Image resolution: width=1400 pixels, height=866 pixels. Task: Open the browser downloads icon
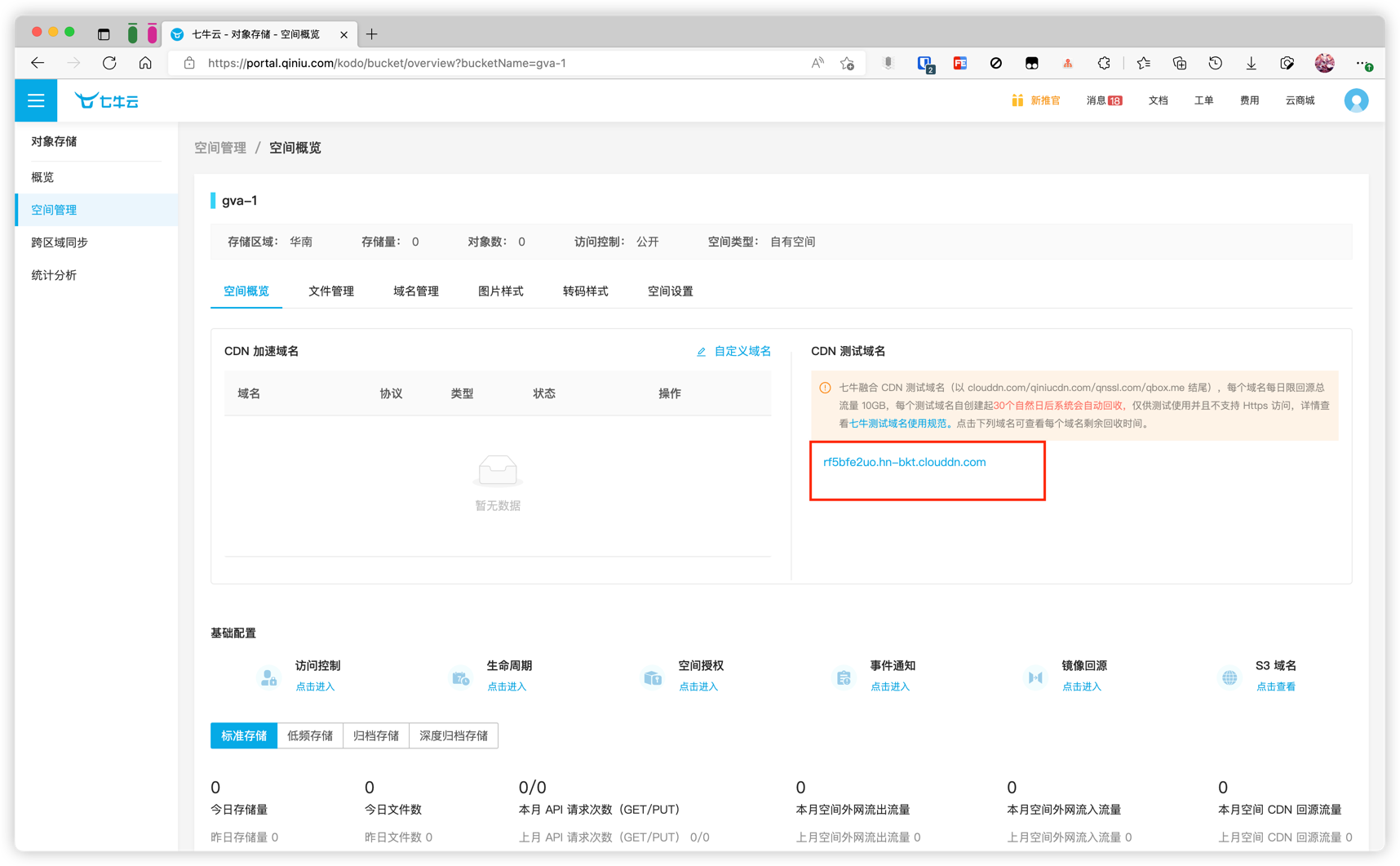[x=1251, y=63]
